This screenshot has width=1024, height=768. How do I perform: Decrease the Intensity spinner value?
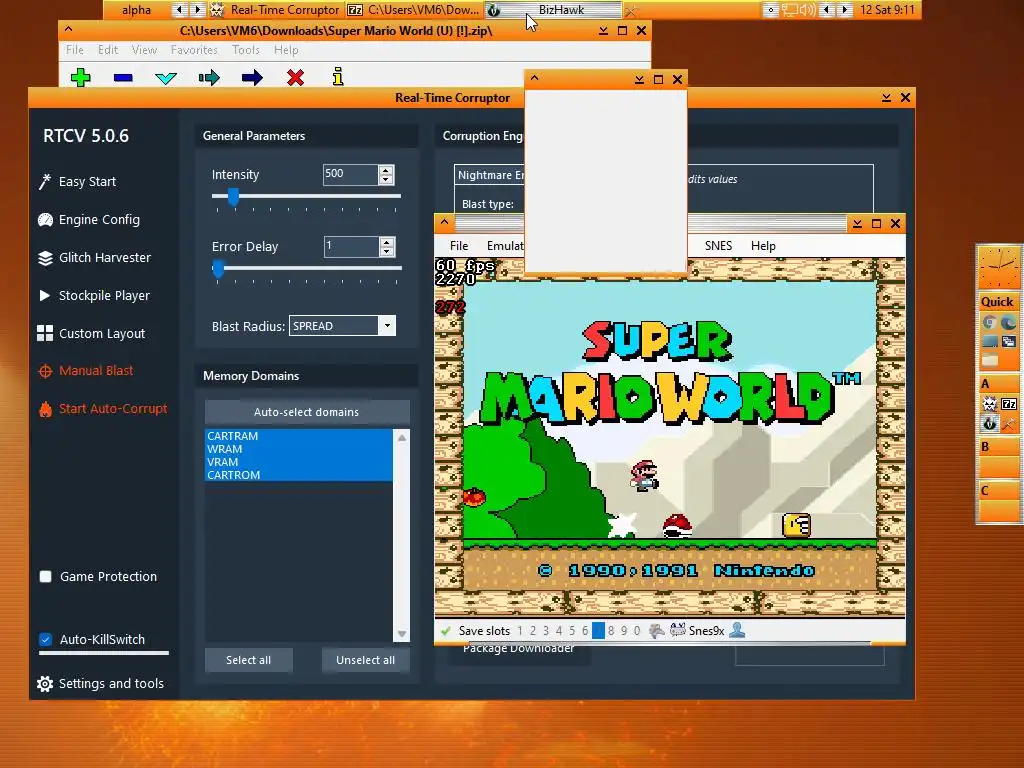pyautogui.click(x=386, y=179)
